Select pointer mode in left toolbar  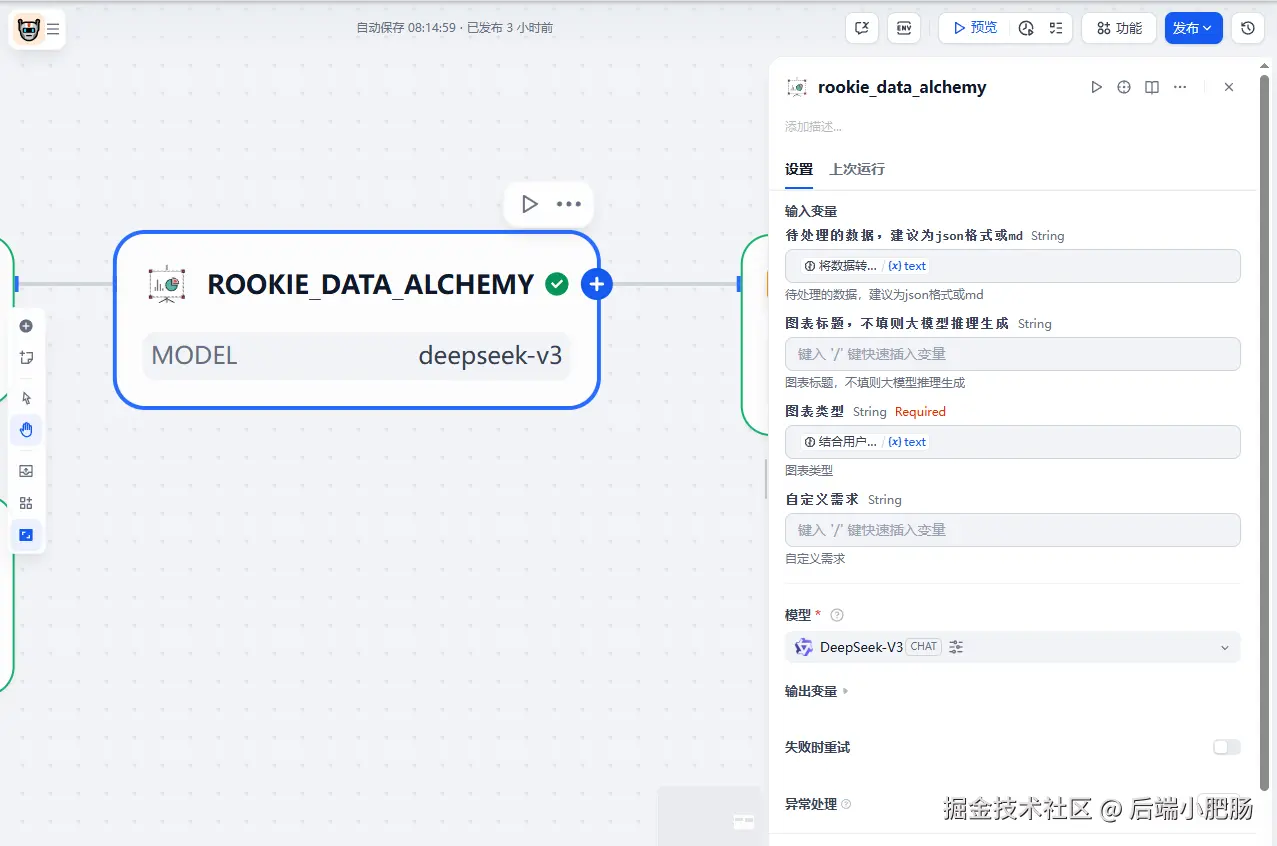(x=26, y=398)
